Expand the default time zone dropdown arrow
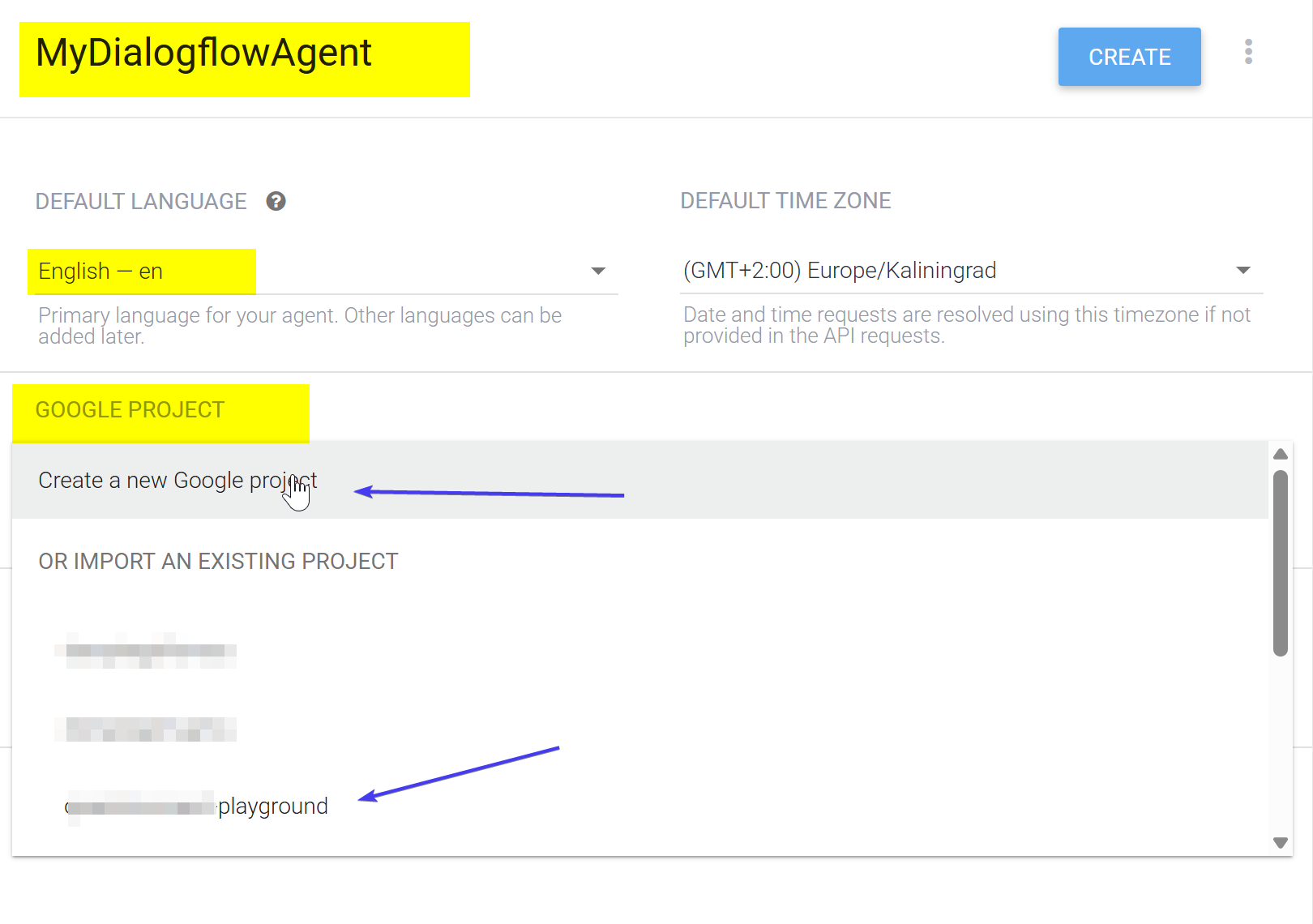1313x924 pixels. pyautogui.click(x=1242, y=270)
